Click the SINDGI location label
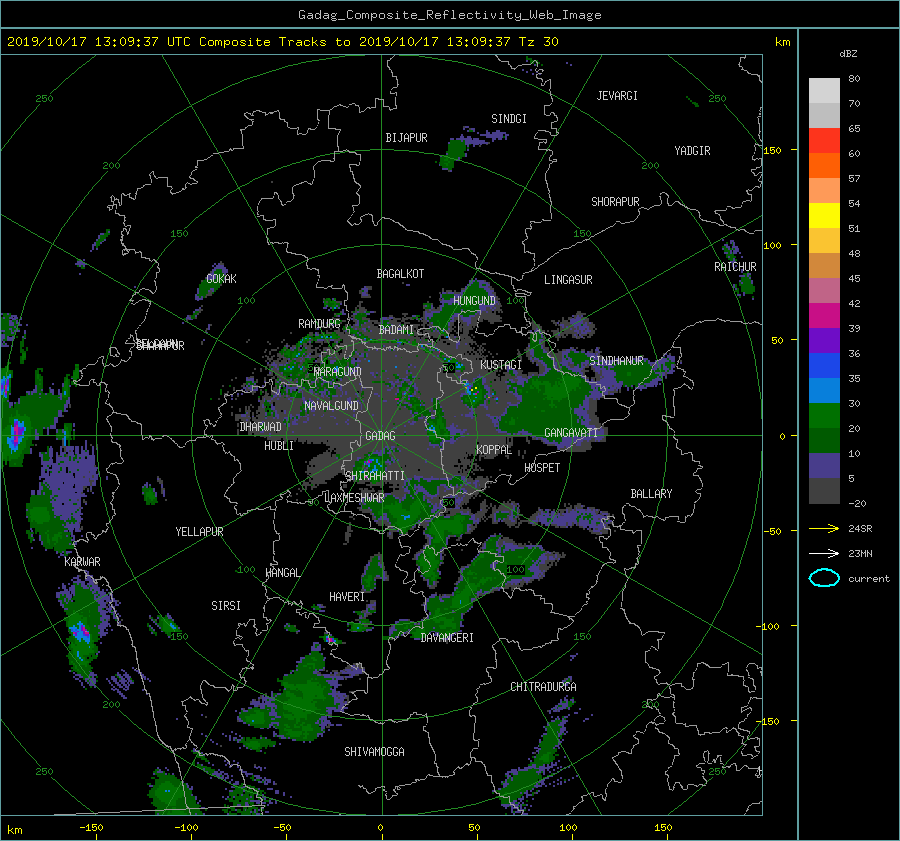The image size is (900, 841). [509, 119]
